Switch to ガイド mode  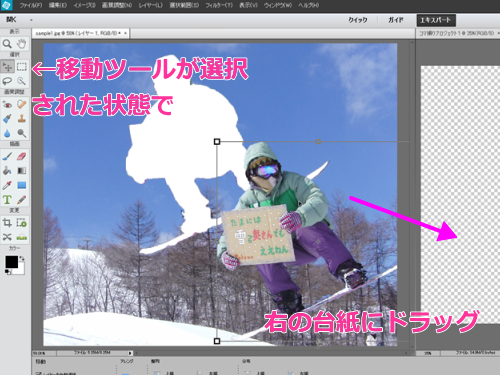(395, 20)
